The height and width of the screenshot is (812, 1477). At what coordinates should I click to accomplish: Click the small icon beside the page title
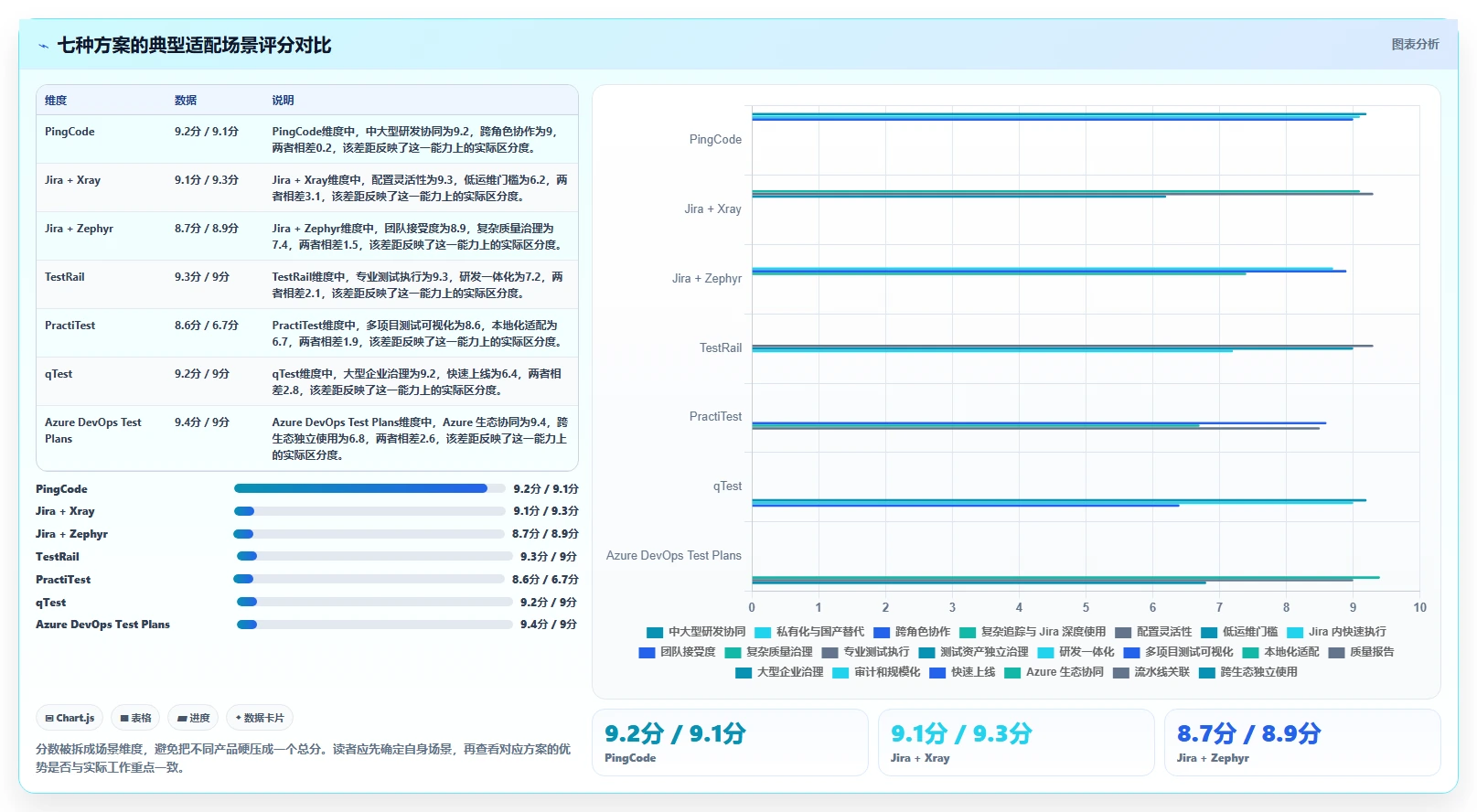coord(43,46)
